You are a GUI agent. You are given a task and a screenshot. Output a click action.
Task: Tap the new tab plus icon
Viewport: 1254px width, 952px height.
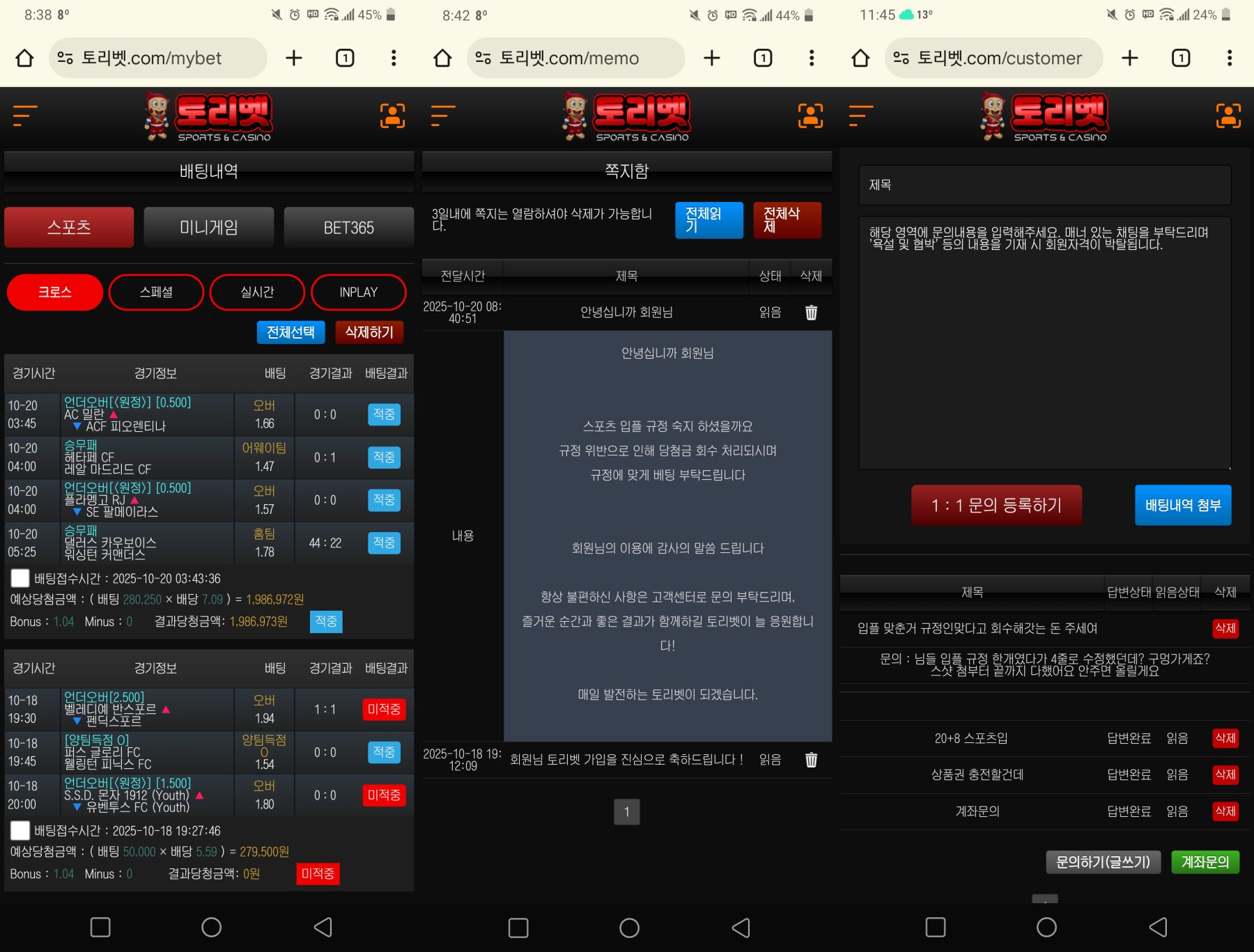(x=293, y=58)
